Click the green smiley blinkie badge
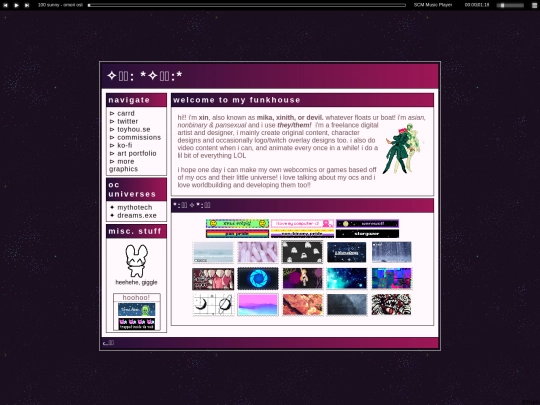This screenshot has width=540, height=405. point(237,224)
